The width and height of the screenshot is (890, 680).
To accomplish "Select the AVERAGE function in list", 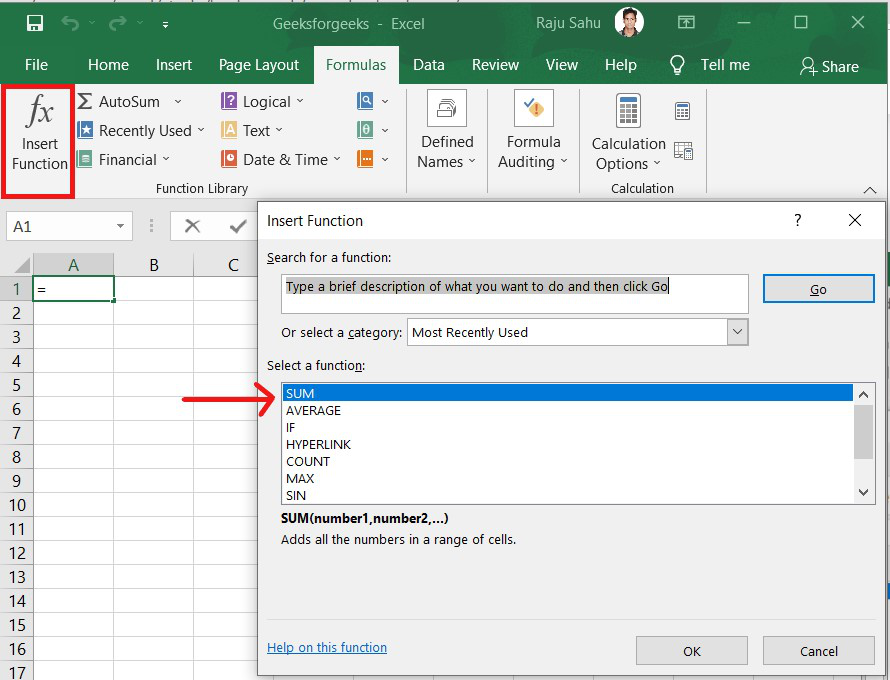I will click(x=568, y=410).
